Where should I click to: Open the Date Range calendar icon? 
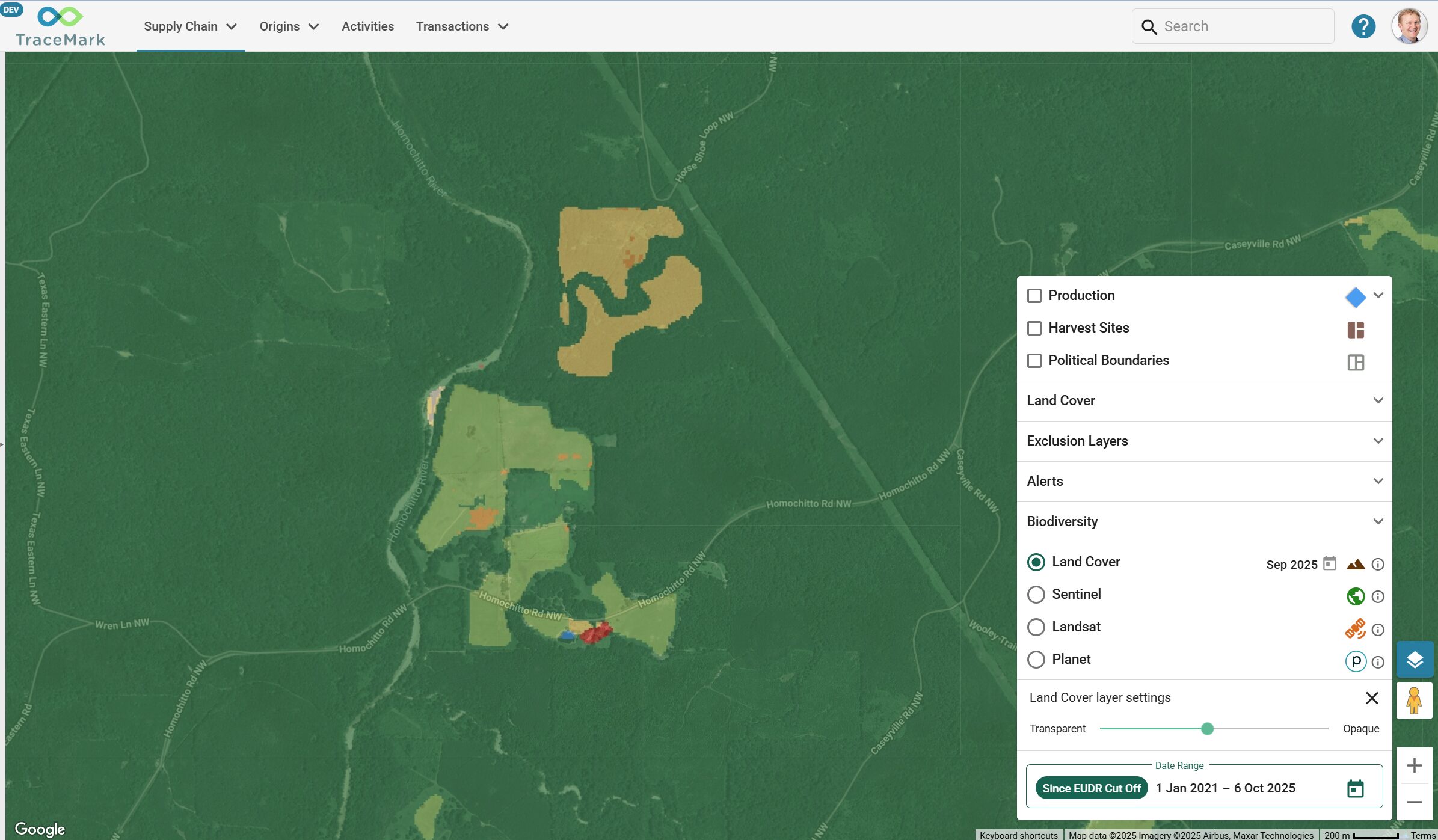pos(1355,788)
